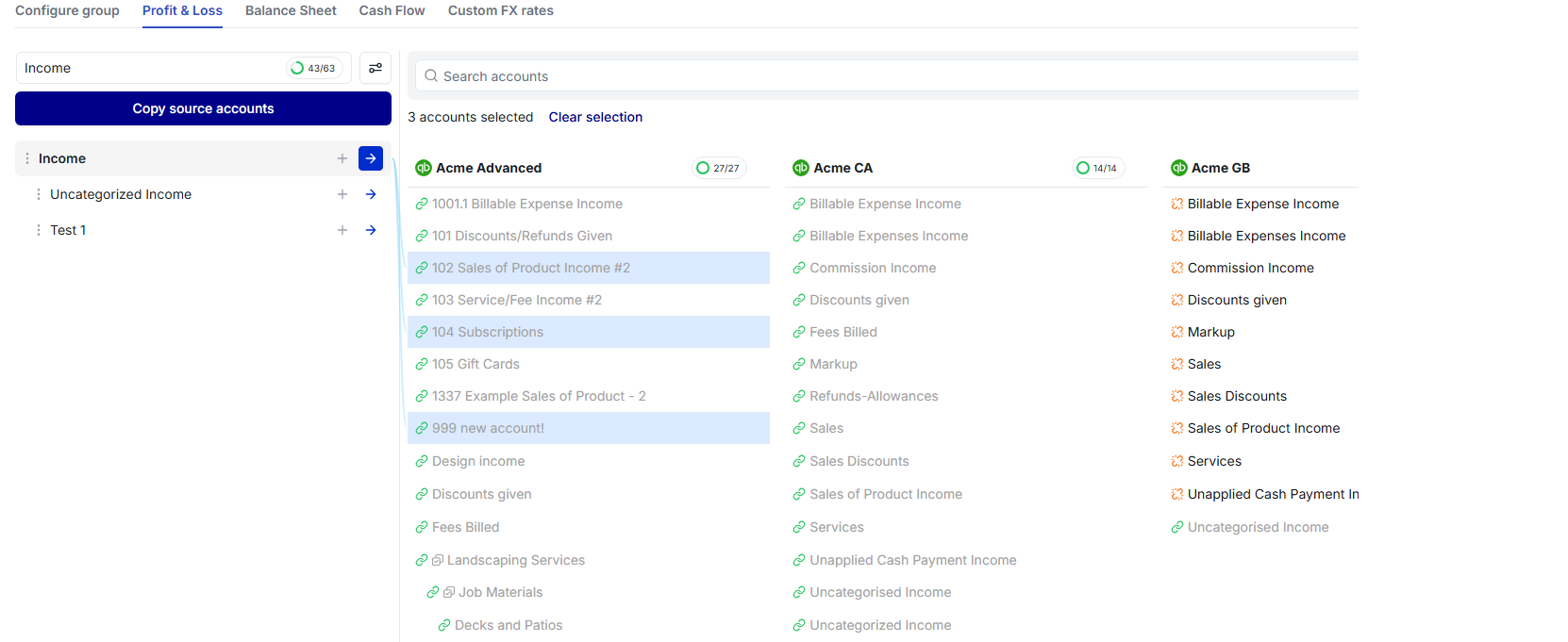Click the 27/27 progress badge for Acme Advanced
The image size is (1568, 642).
click(719, 168)
